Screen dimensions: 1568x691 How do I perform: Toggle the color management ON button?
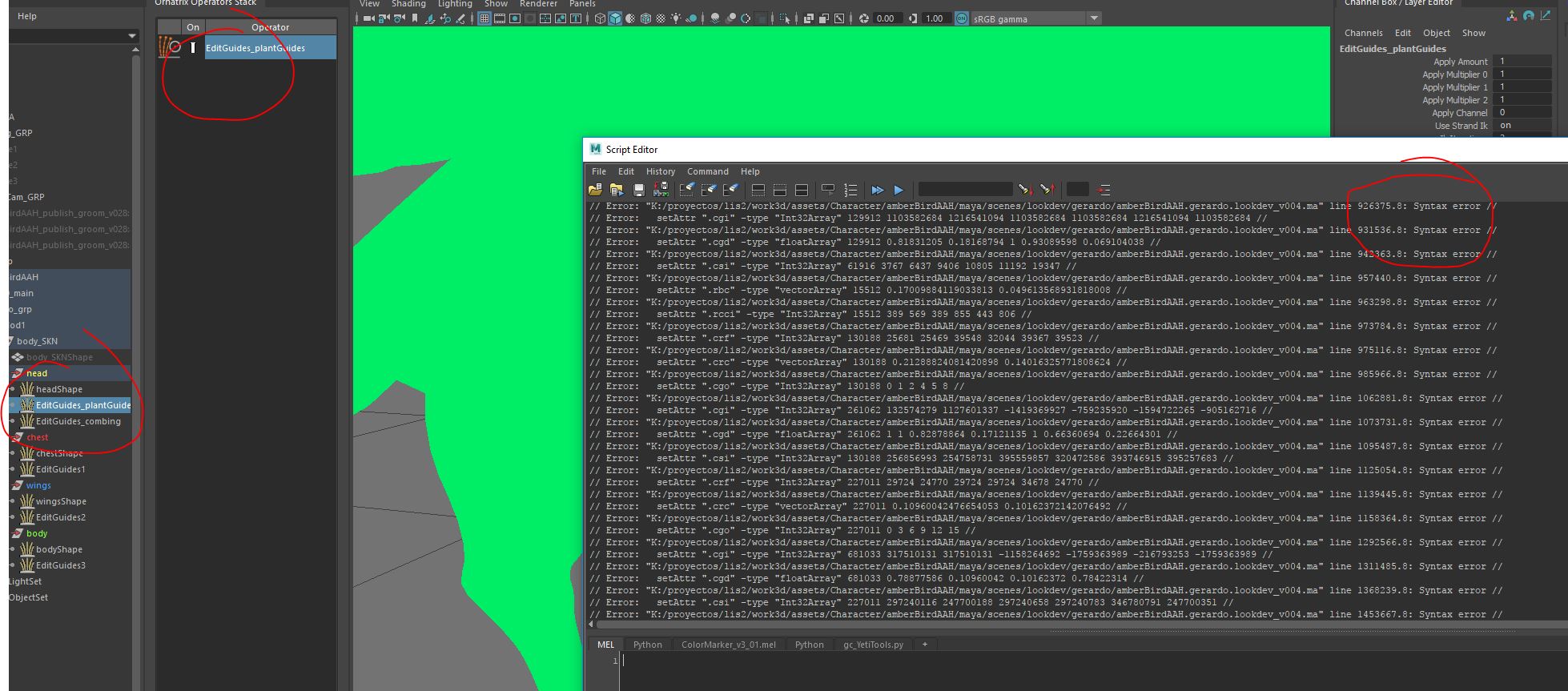coord(962,18)
